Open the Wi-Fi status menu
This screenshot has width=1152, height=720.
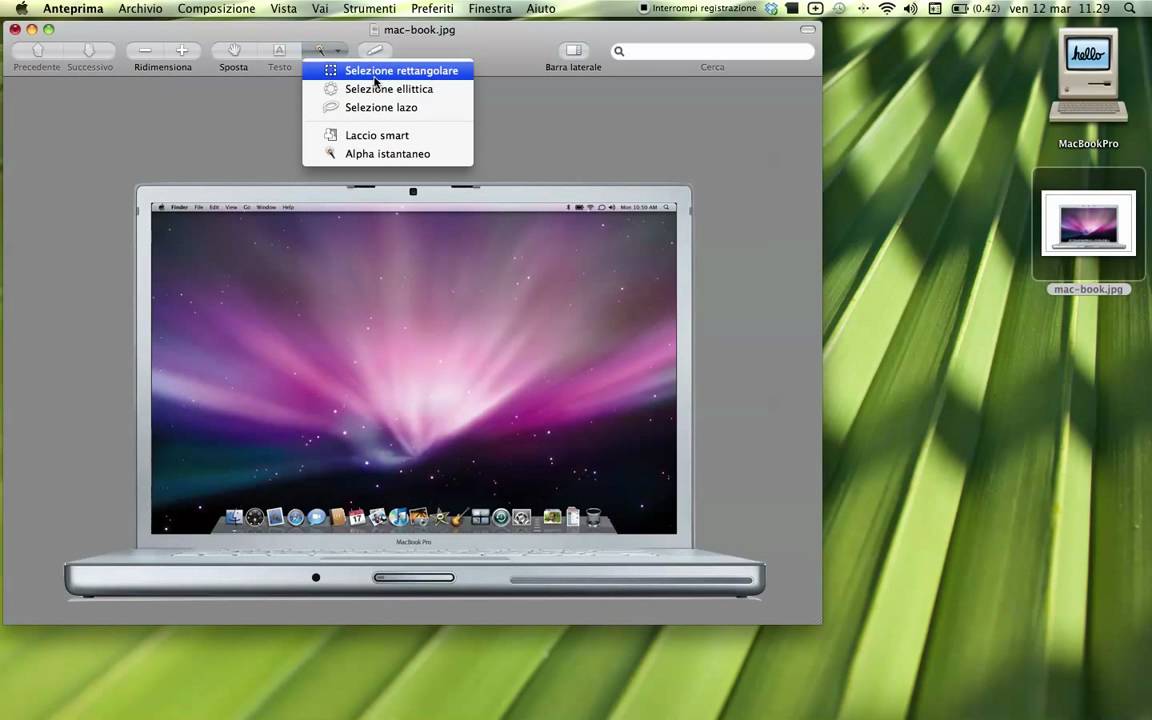tap(887, 9)
